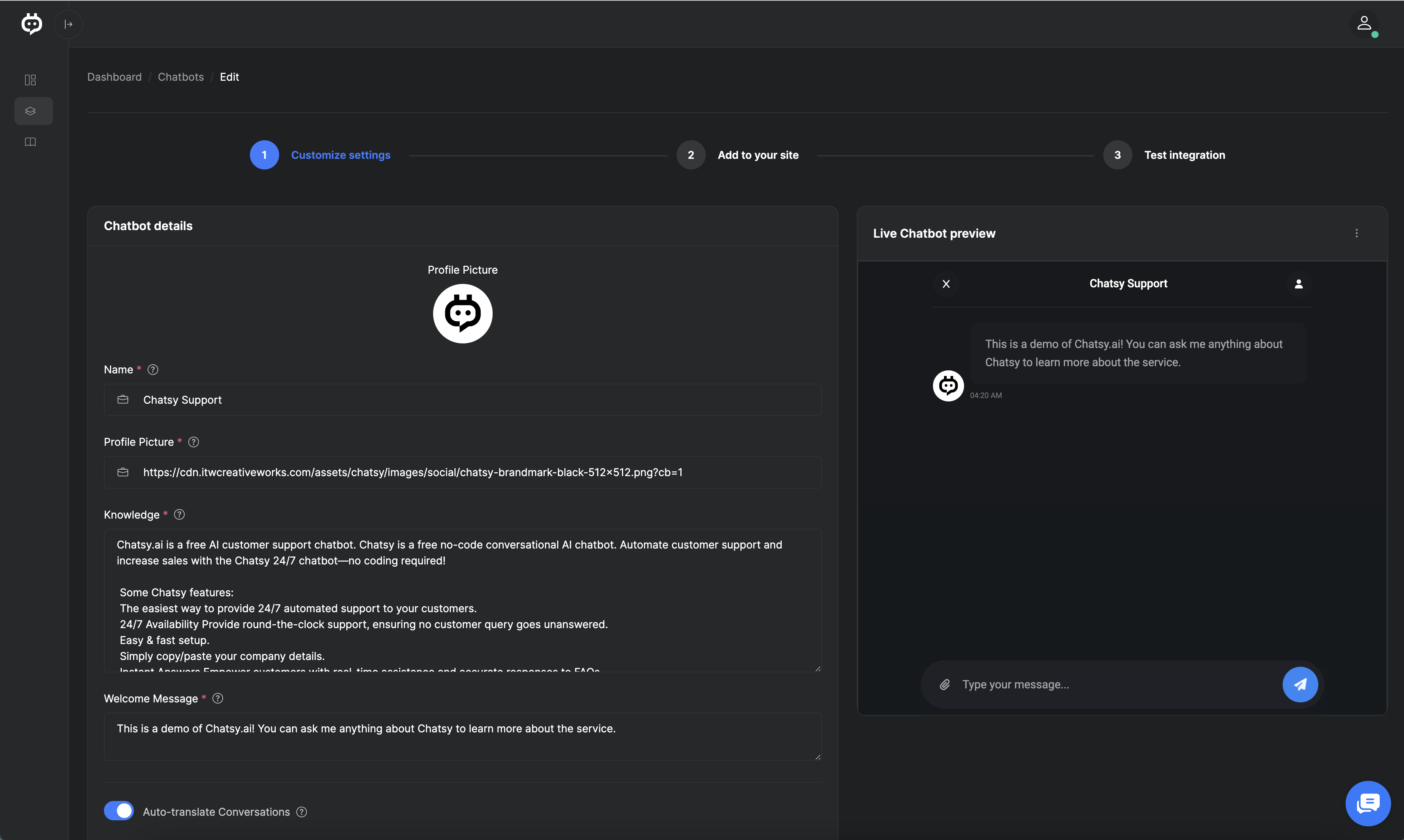The width and height of the screenshot is (1404, 840).
Task: Open the dashboard grid sidebar icon
Action: coord(31,80)
